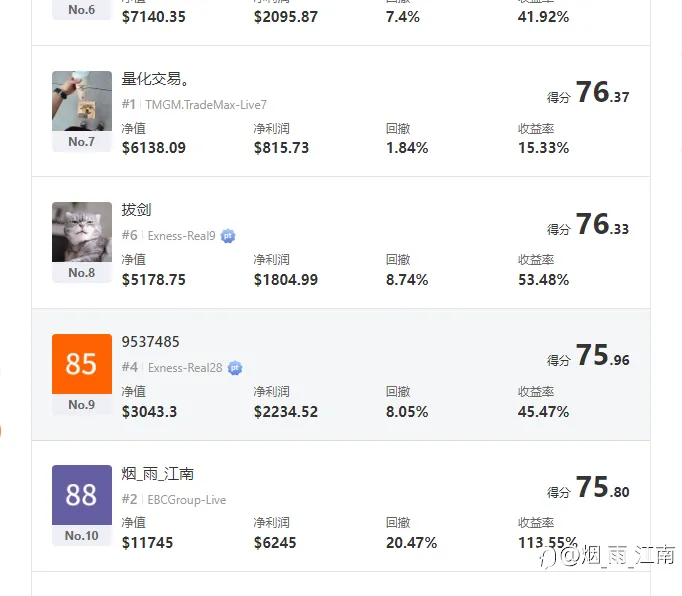
Task: Select the 75.96 score for account 9537485
Action: coord(602,356)
